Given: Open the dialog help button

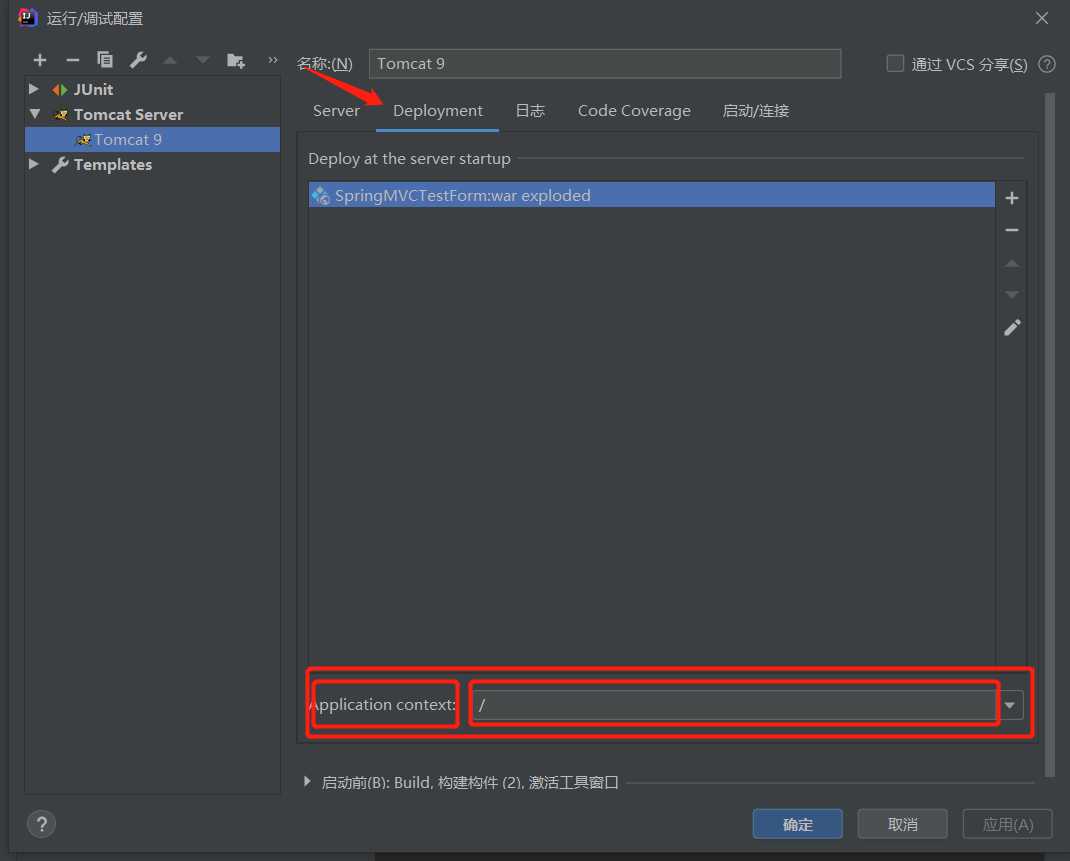Looking at the screenshot, I should [x=42, y=824].
